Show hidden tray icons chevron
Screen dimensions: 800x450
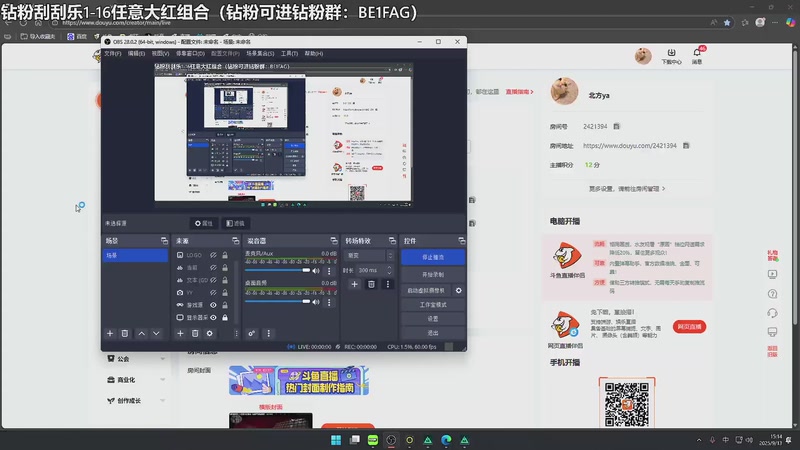(698, 440)
